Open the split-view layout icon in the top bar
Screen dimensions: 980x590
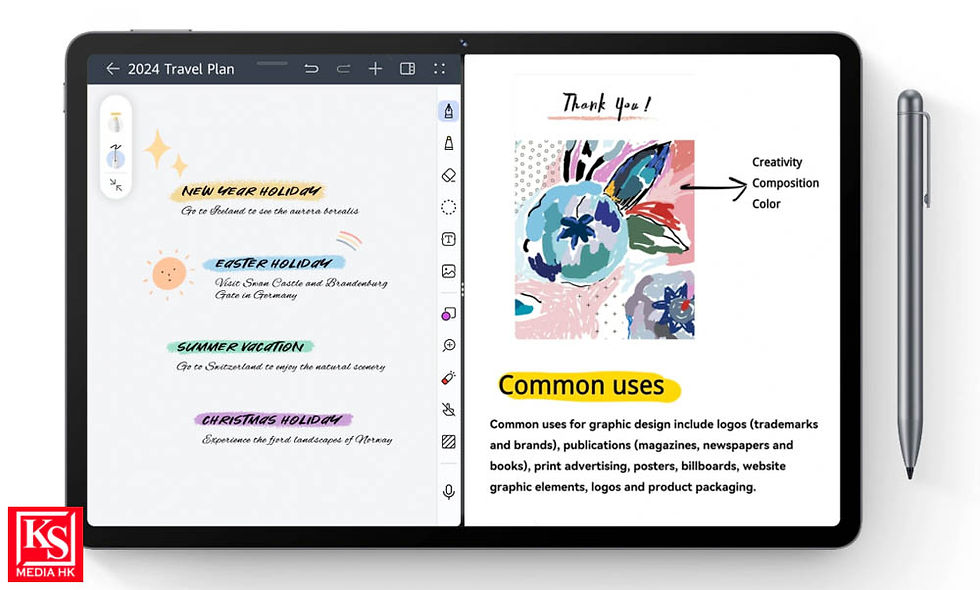coord(408,69)
